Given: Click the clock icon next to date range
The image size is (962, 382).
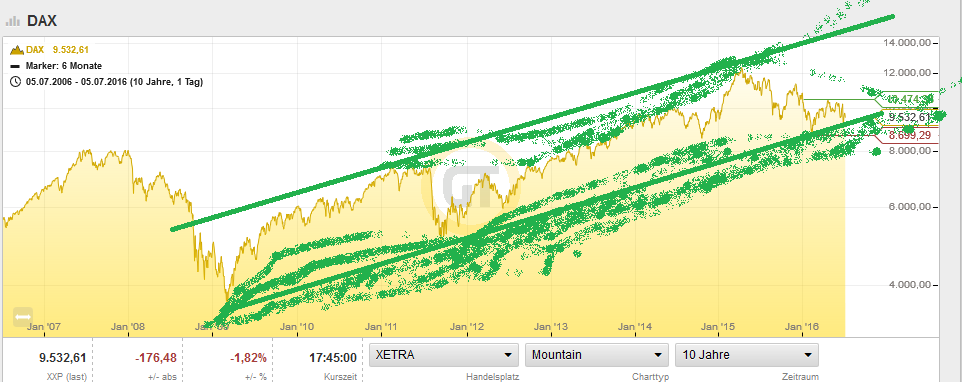Looking at the screenshot, I should point(15,82).
